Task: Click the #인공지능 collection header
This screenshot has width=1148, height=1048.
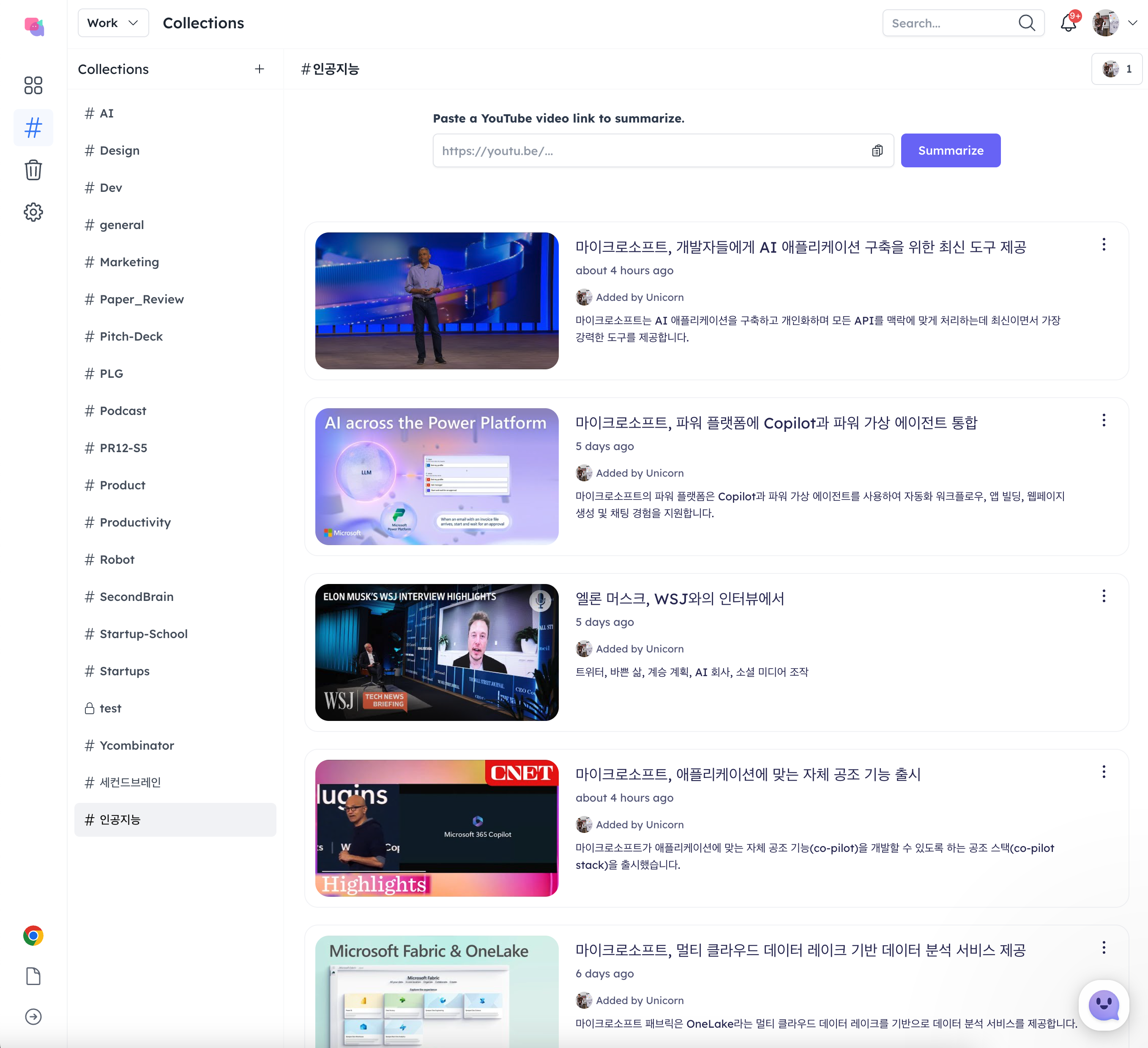Action: coord(330,69)
